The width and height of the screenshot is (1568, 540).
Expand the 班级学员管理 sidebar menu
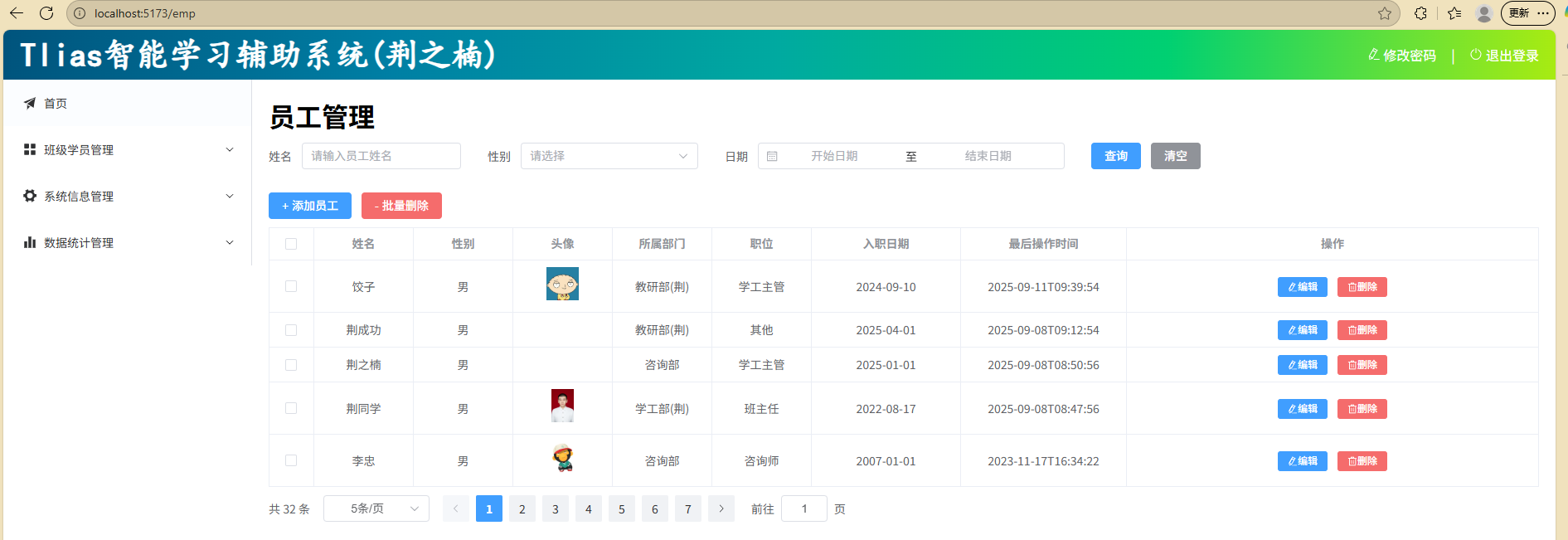pos(129,149)
